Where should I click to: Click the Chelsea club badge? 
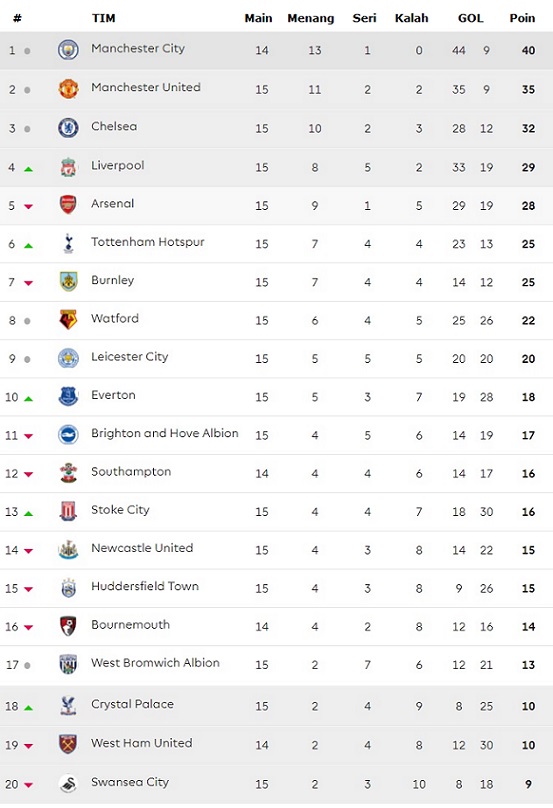click(68, 128)
